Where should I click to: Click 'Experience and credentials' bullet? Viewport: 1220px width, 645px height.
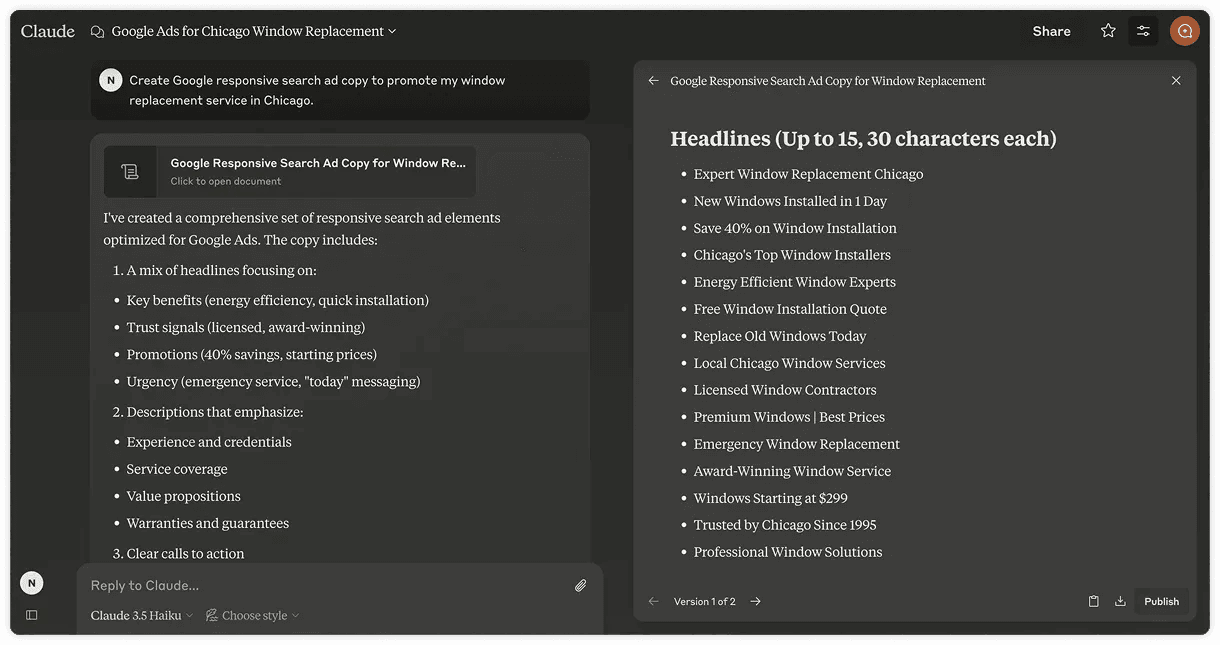[209, 442]
